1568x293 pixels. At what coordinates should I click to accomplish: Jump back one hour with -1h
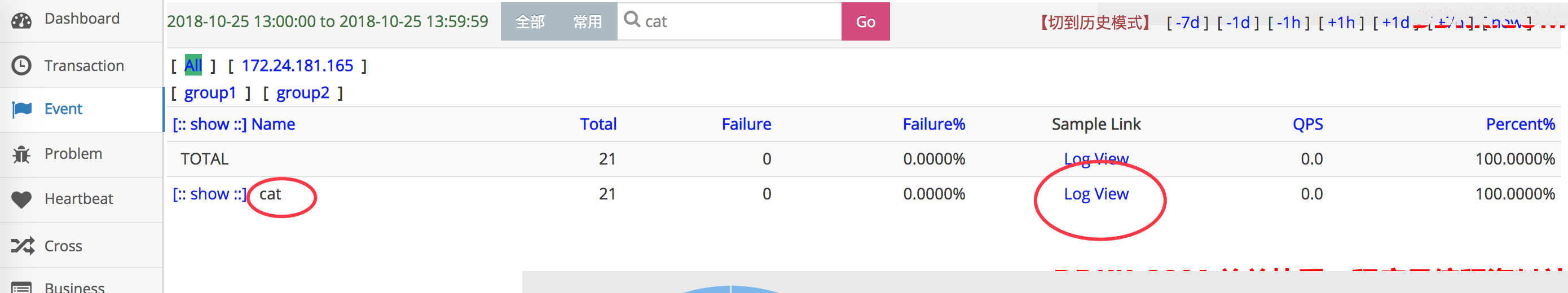(x=1288, y=23)
